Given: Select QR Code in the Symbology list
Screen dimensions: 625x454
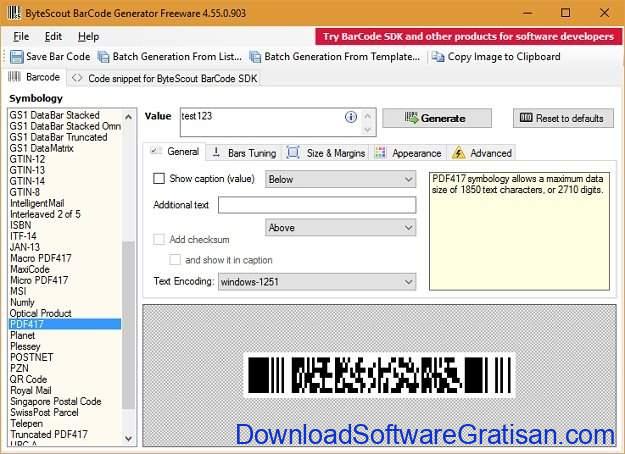Looking at the screenshot, I should (x=28, y=379).
